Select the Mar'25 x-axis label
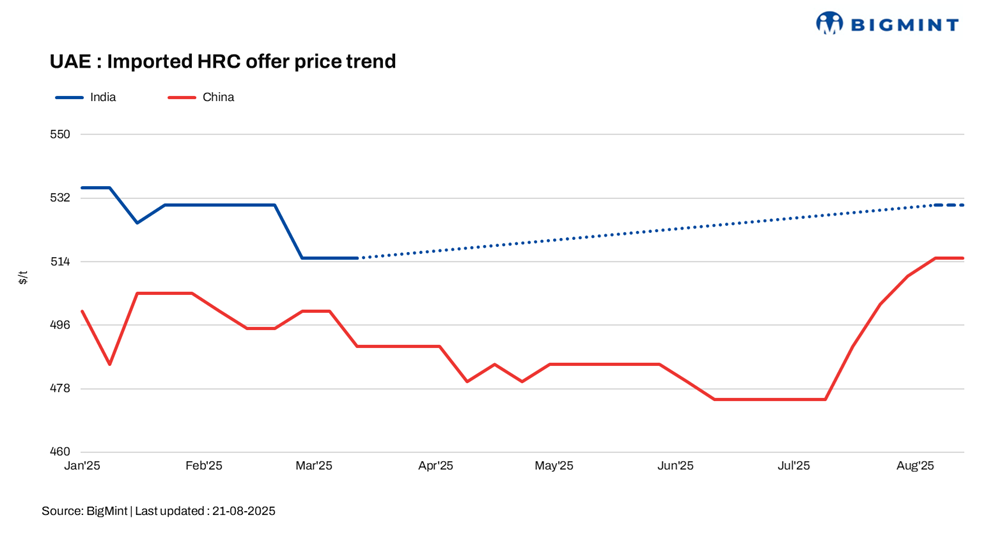The height and width of the screenshot is (538, 1002). pyautogui.click(x=315, y=466)
